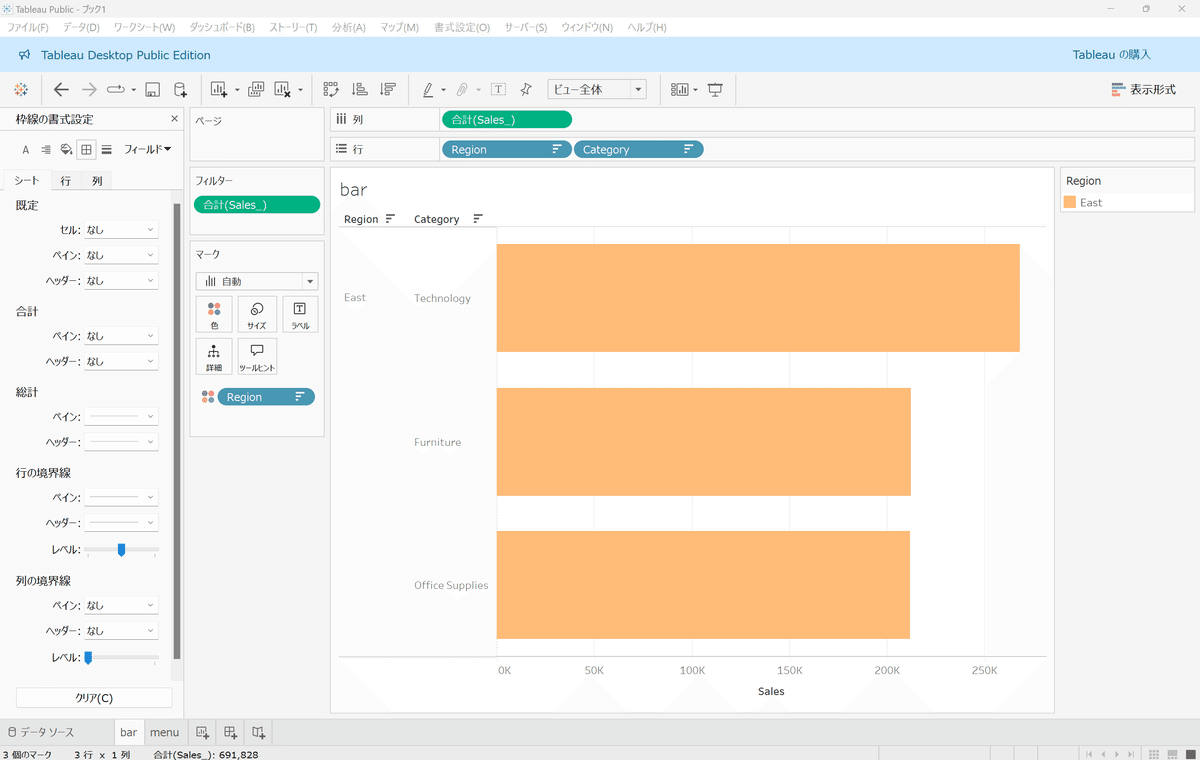Click new worksheet icon beside menu tab

202,732
